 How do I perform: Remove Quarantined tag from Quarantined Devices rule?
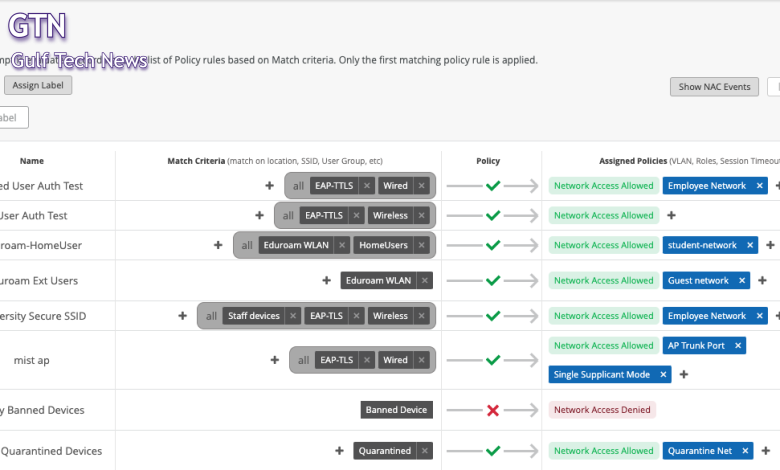click(x=423, y=451)
